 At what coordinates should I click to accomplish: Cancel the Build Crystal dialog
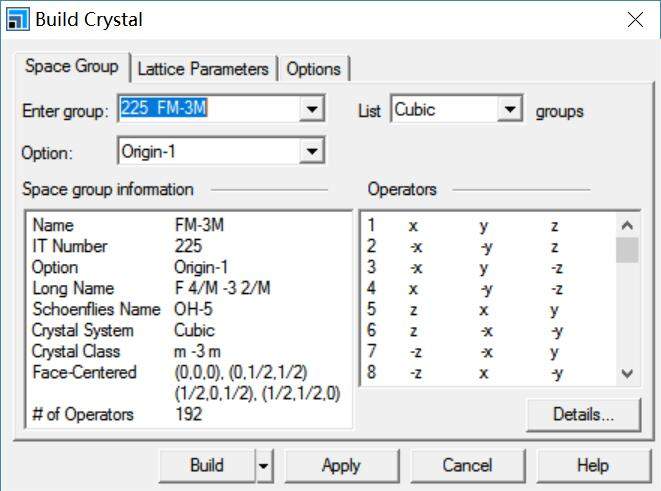click(467, 465)
